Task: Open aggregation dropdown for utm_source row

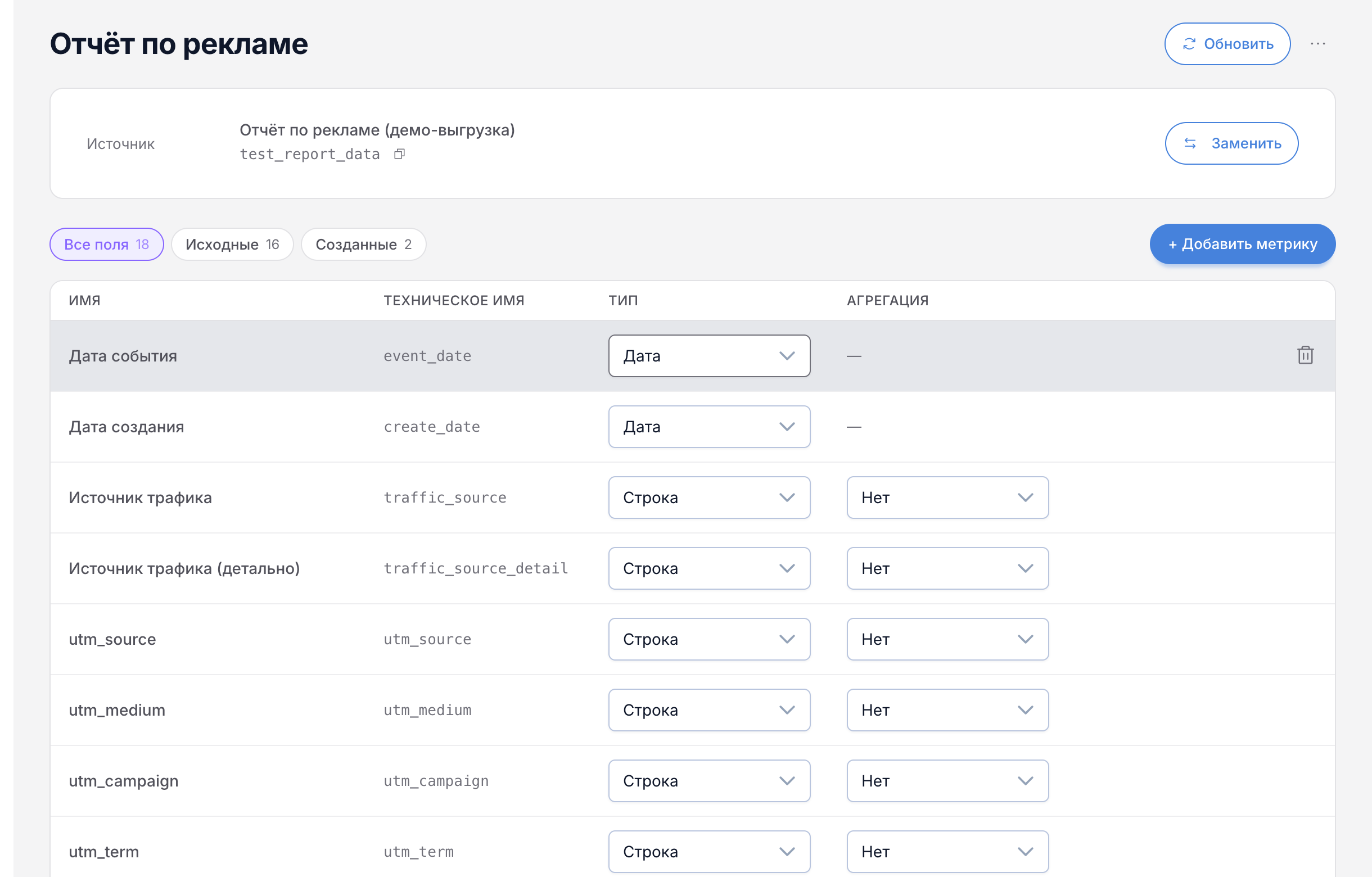Action: click(x=947, y=639)
